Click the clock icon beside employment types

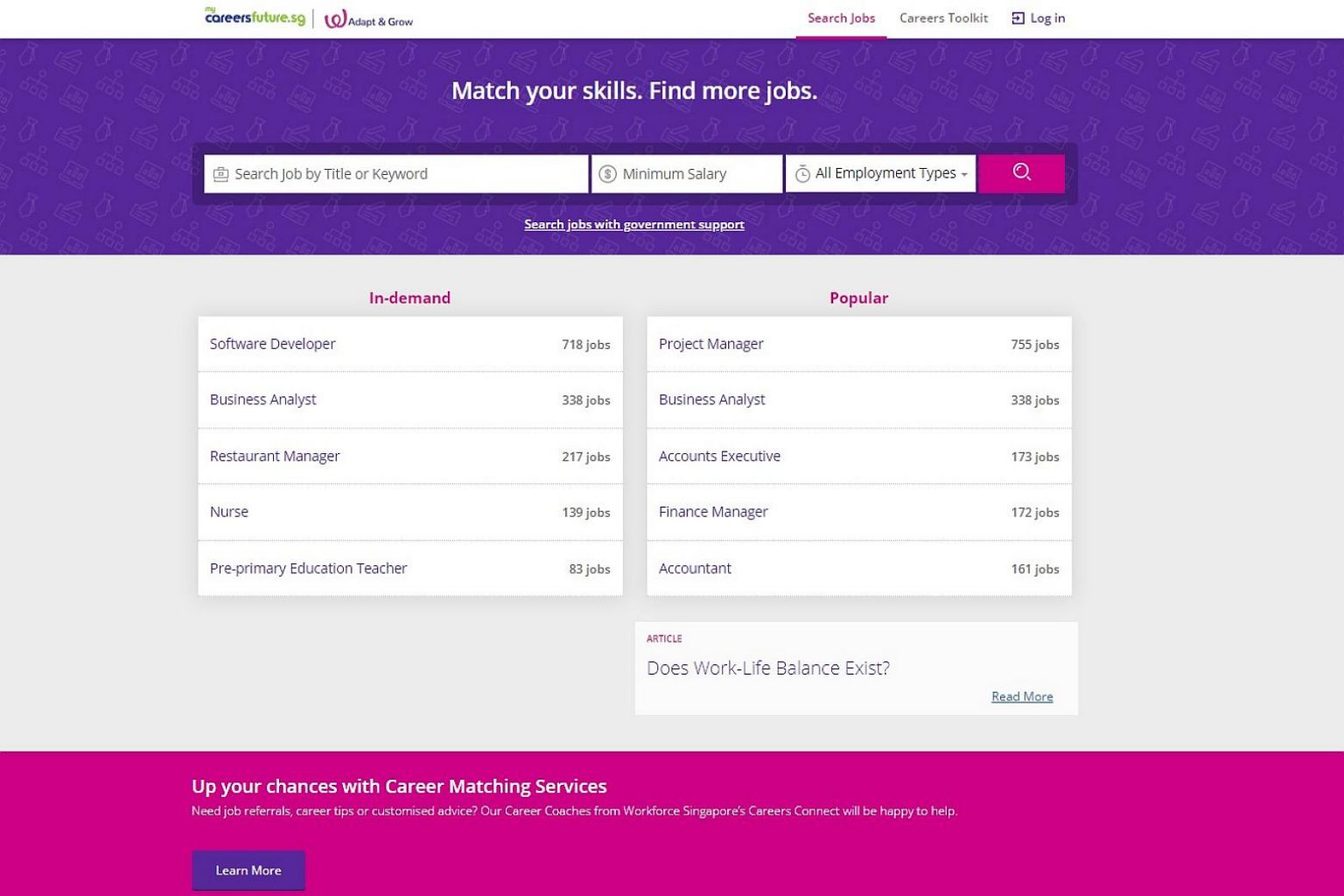point(801,174)
